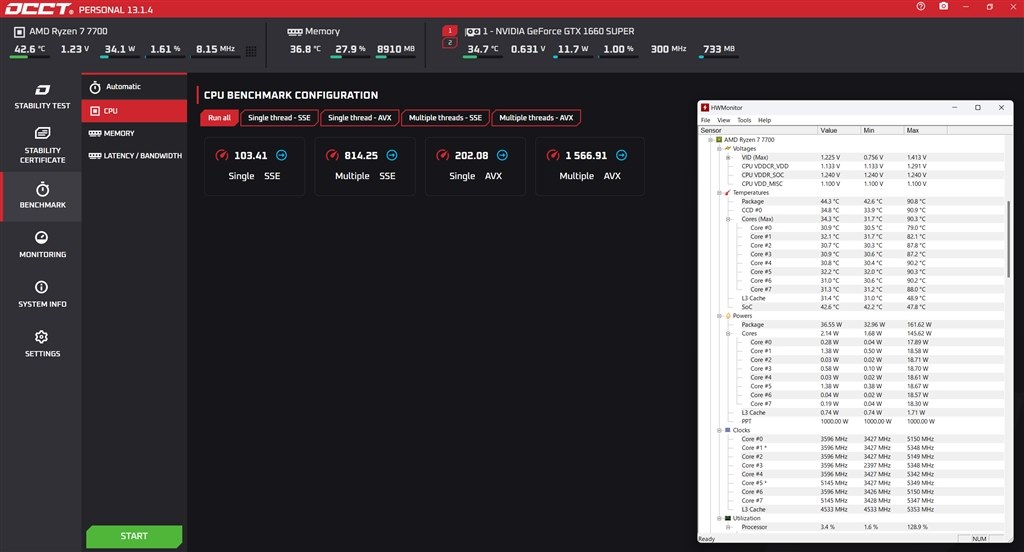Select the CPU benchmark option
Viewport: 1024px width, 552px height.
tap(134, 110)
